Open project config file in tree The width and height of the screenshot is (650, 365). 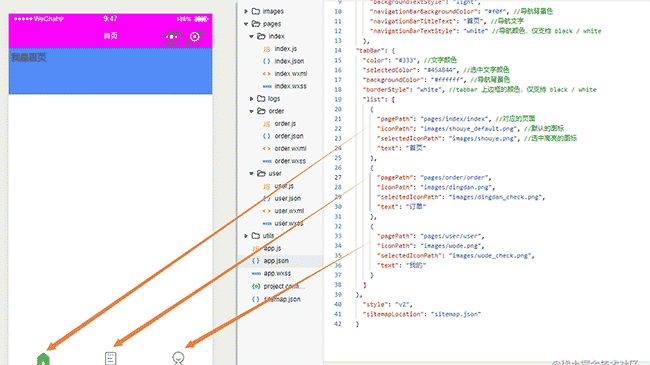278,286
